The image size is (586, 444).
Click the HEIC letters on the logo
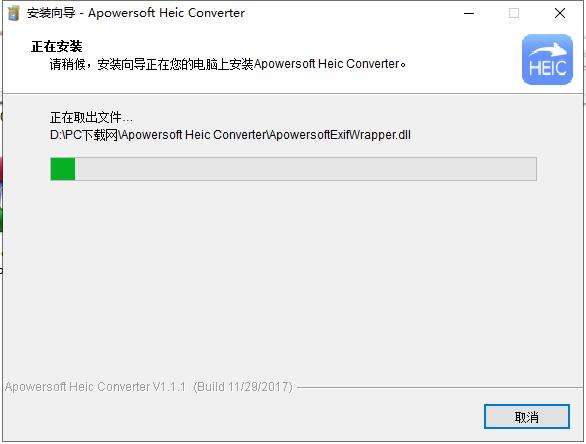(x=548, y=68)
